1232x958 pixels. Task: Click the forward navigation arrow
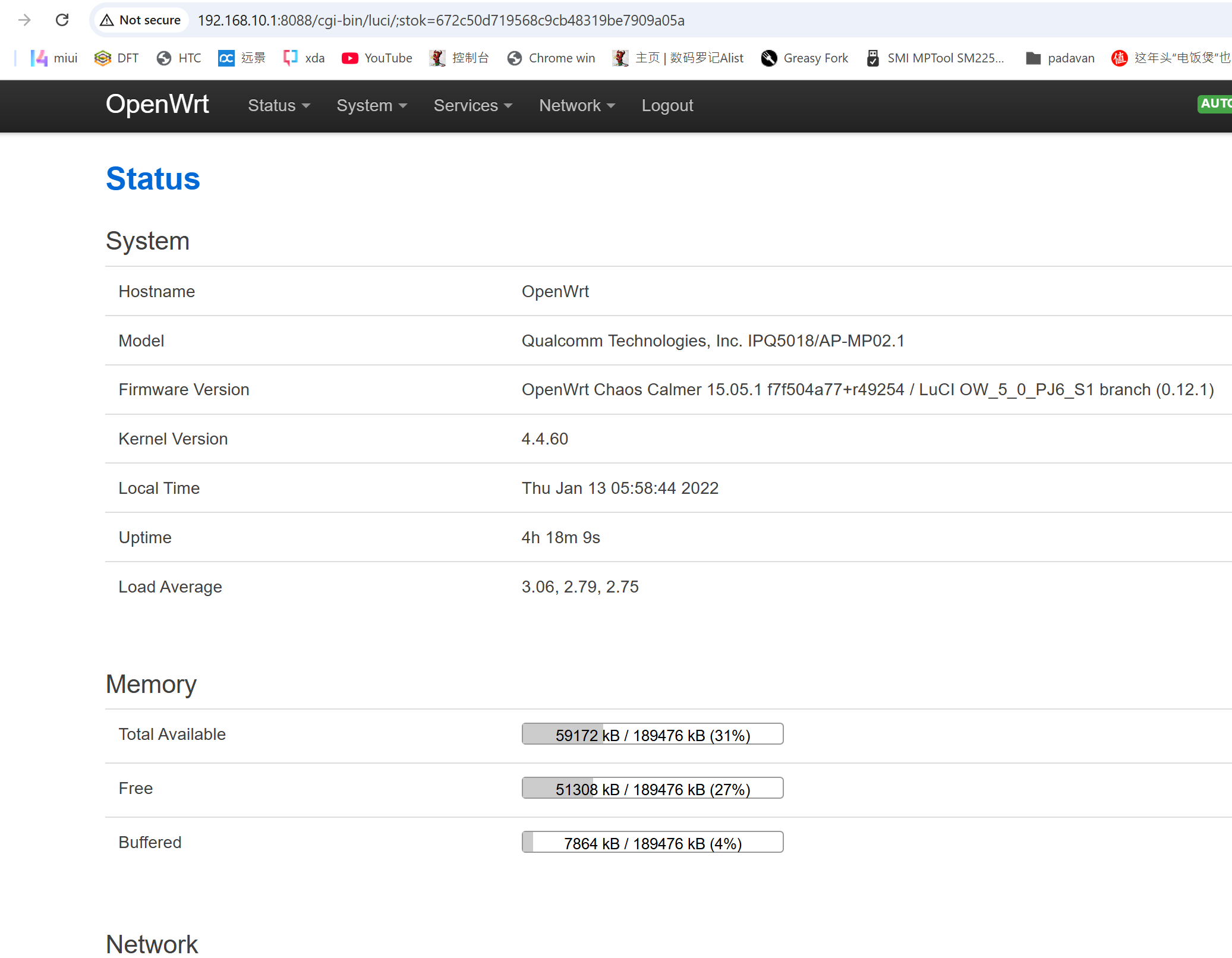24,20
